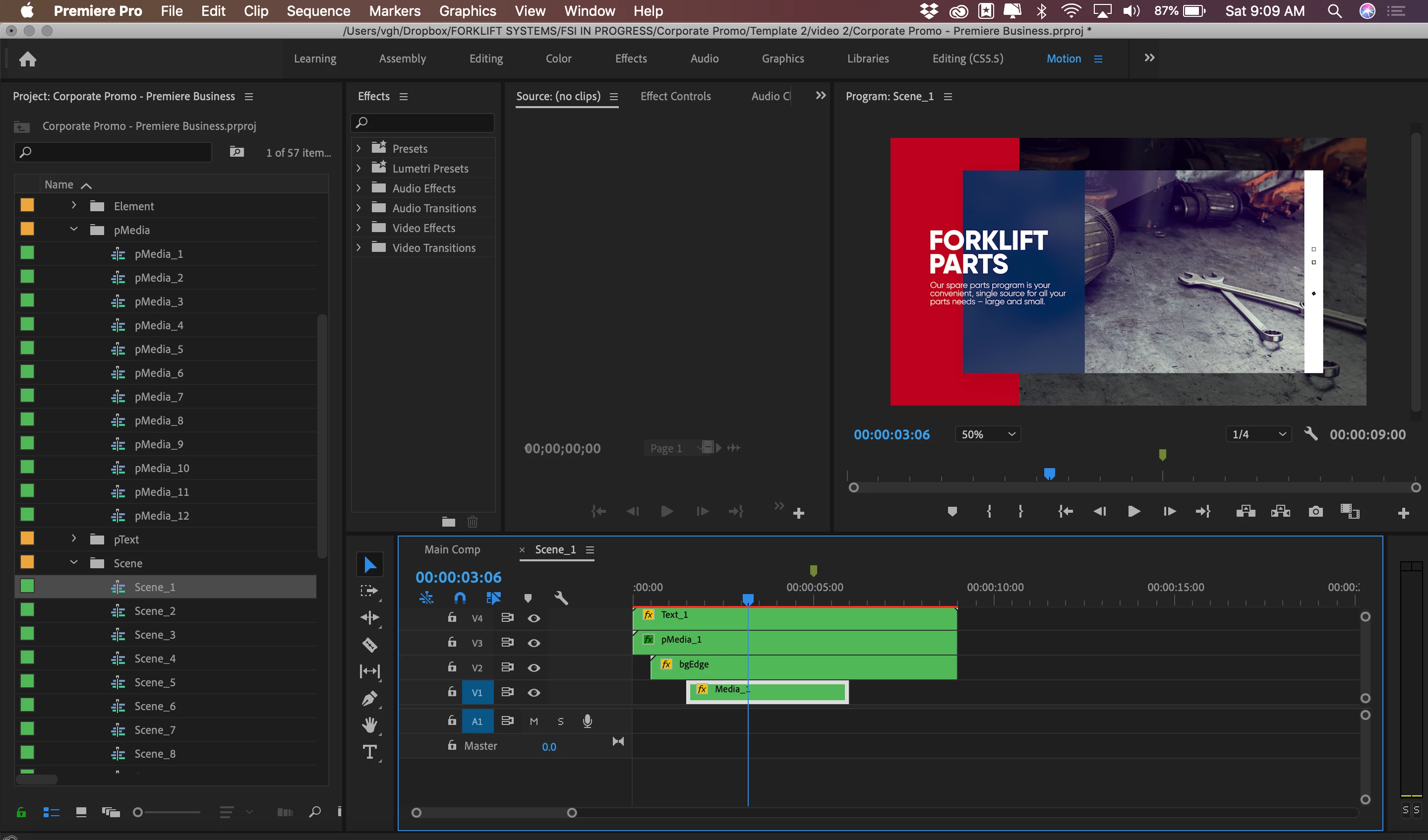This screenshot has width=1428, height=840.
Task: Click Export Frame camera icon
Action: (x=1316, y=512)
